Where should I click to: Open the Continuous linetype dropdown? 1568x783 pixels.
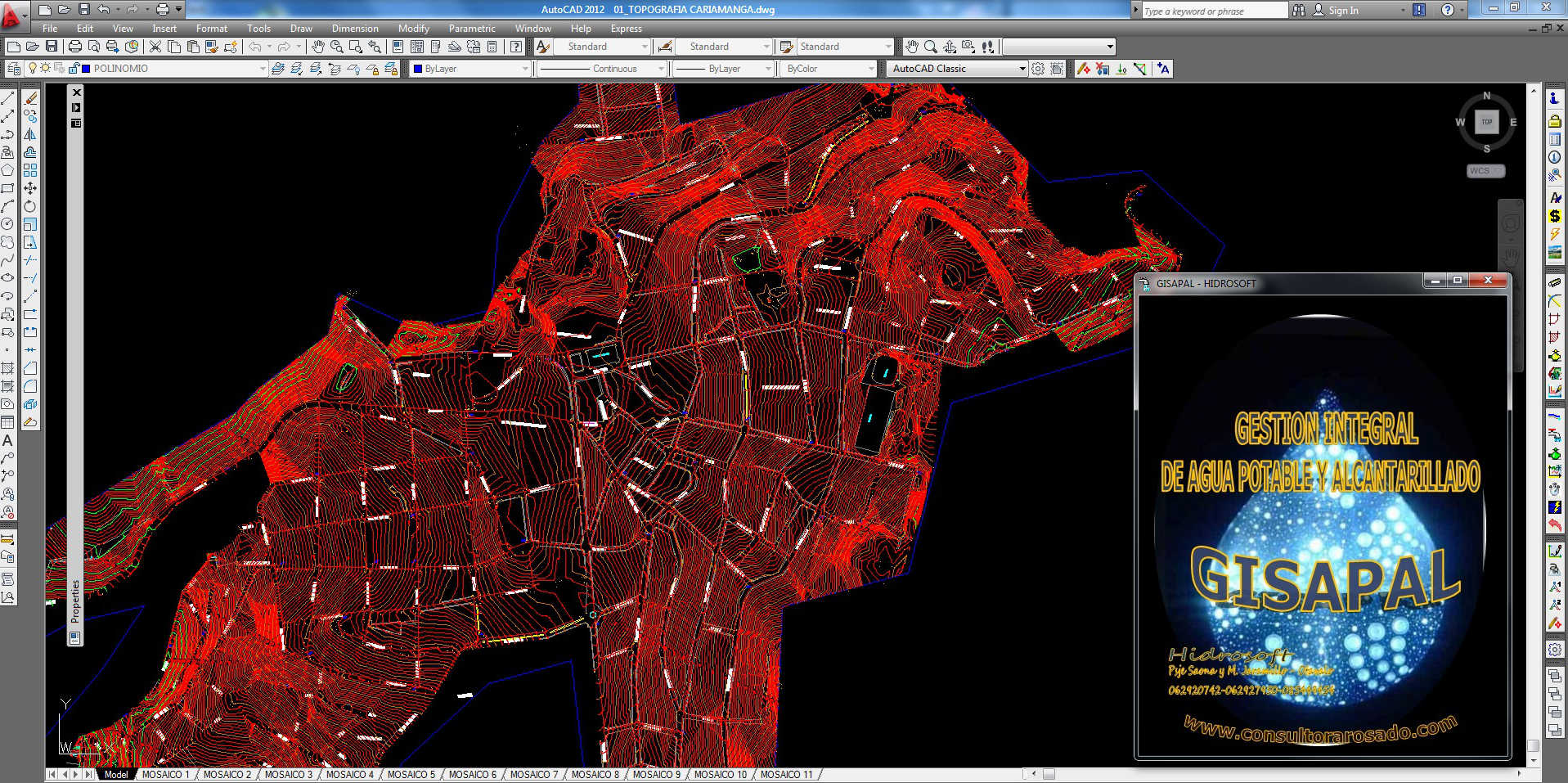661,69
